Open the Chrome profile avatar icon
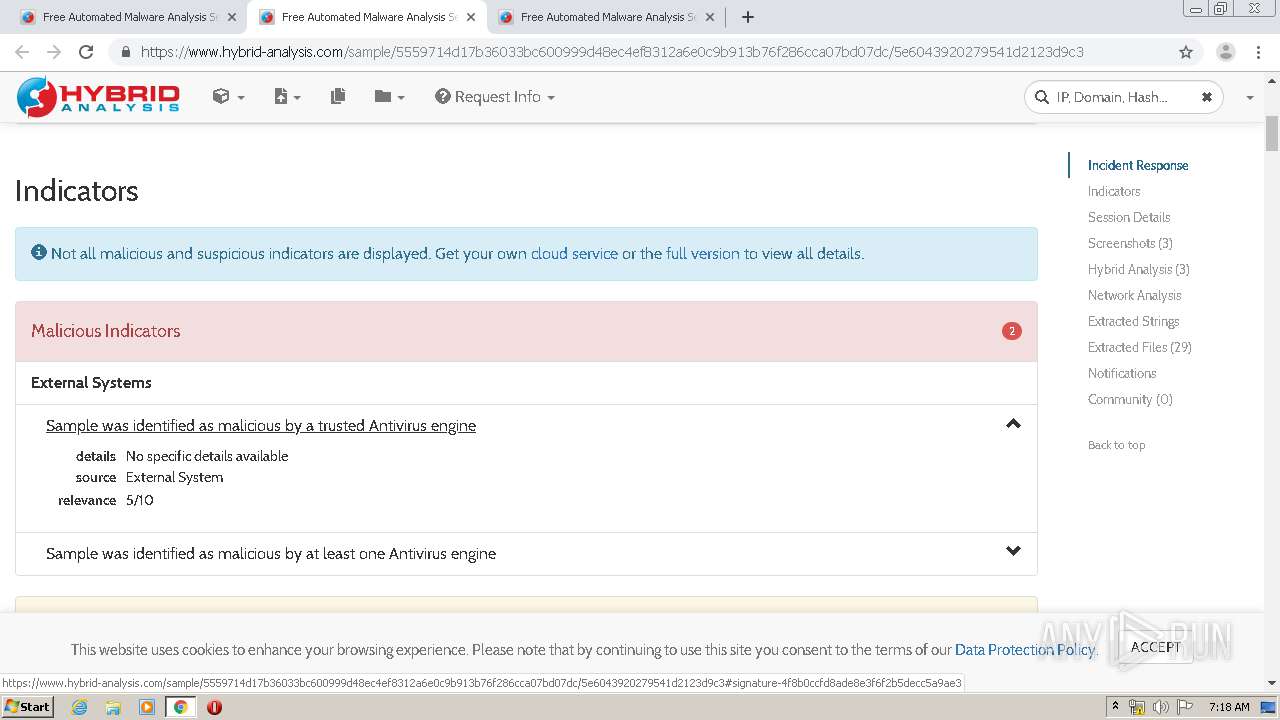This screenshot has height=720, width=1280. click(x=1225, y=52)
